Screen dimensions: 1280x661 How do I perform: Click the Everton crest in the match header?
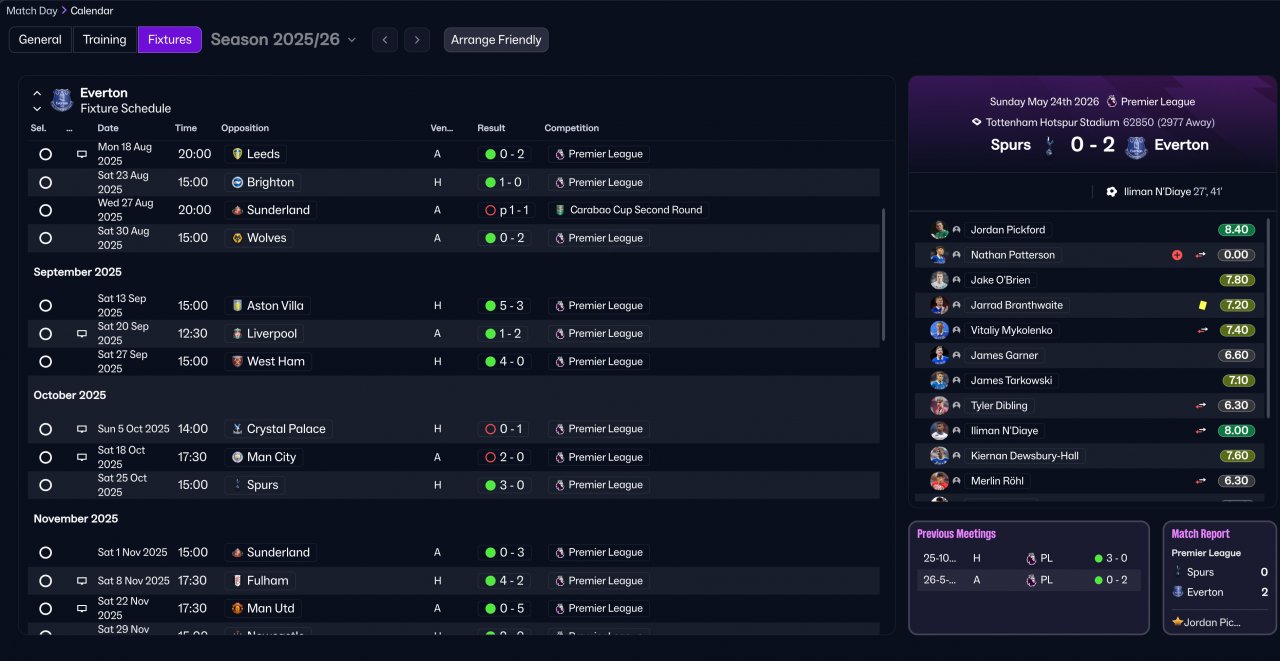(x=1135, y=147)
